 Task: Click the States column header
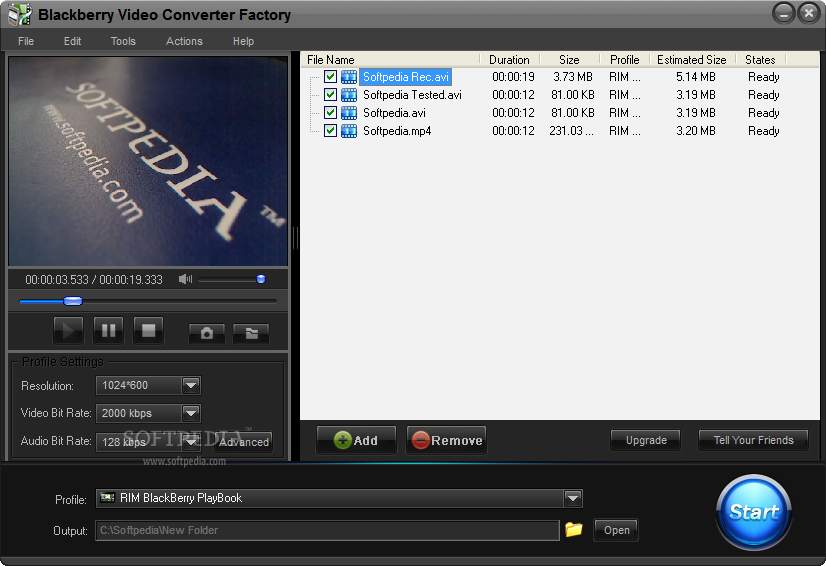[x=760, y=60]
